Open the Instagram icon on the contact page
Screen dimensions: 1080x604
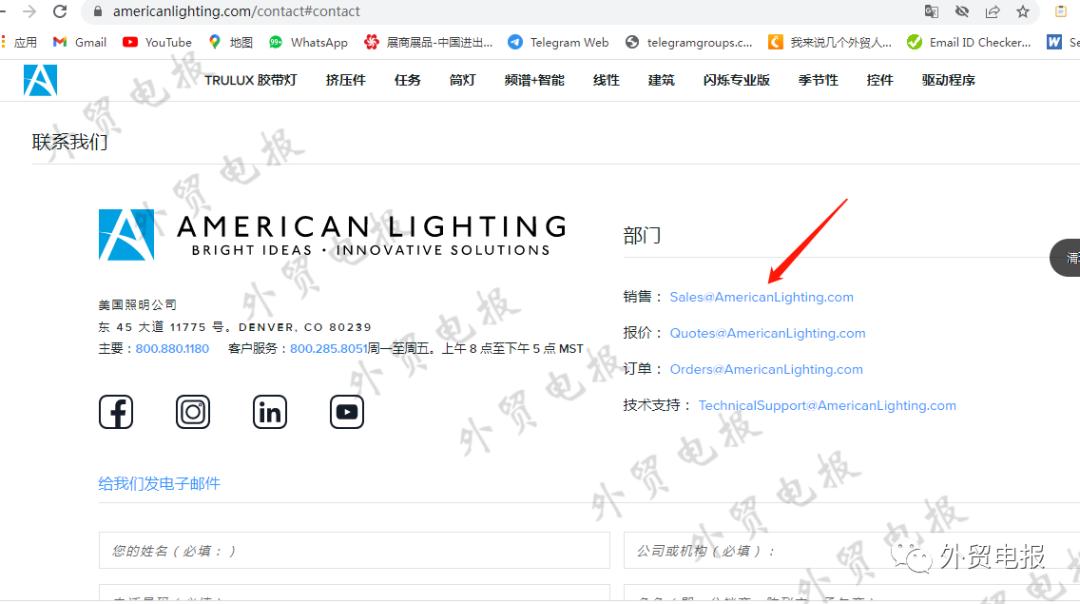[192, 411]
